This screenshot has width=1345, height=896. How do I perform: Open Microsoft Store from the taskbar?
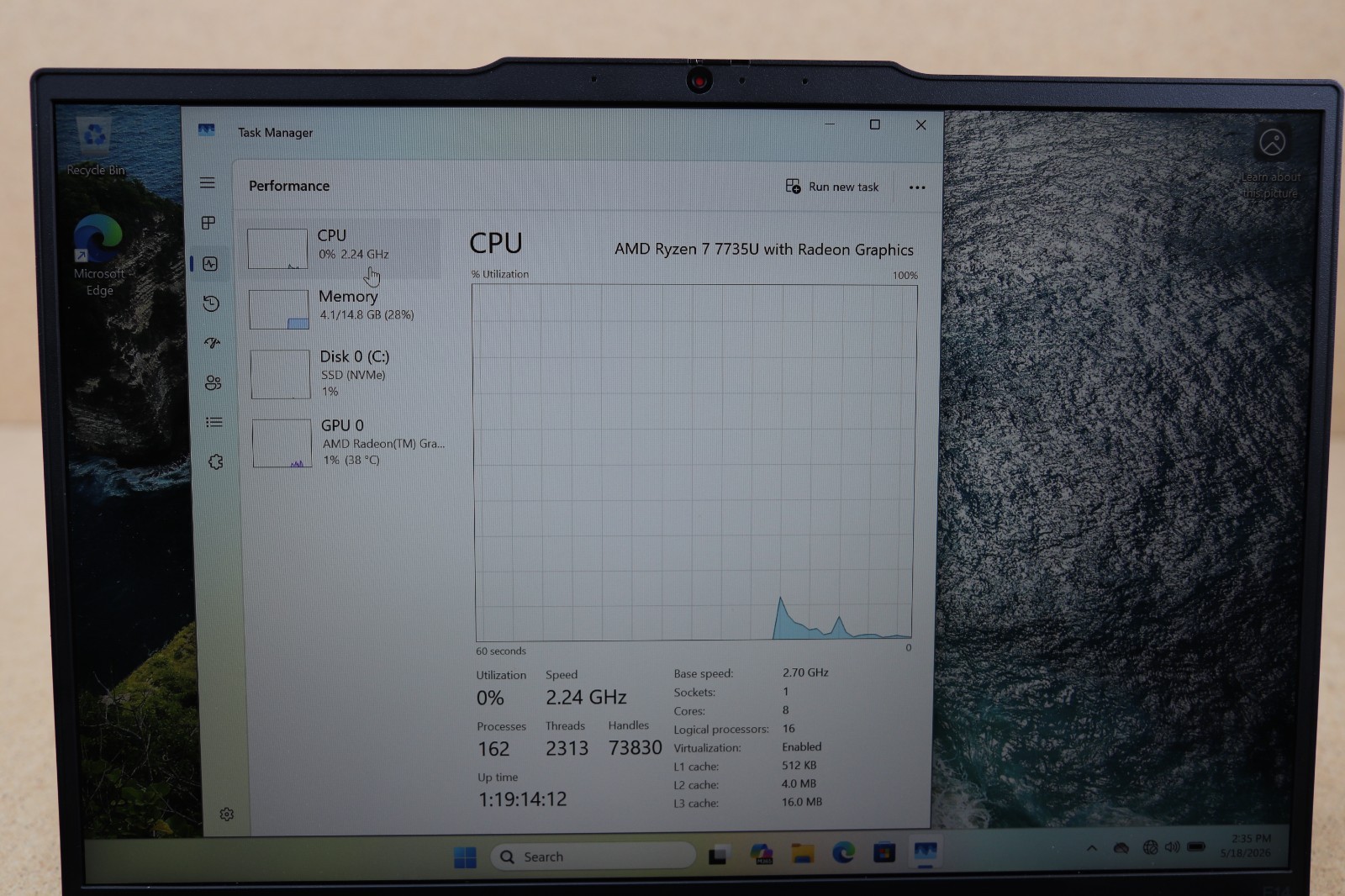tap(883, 853)
